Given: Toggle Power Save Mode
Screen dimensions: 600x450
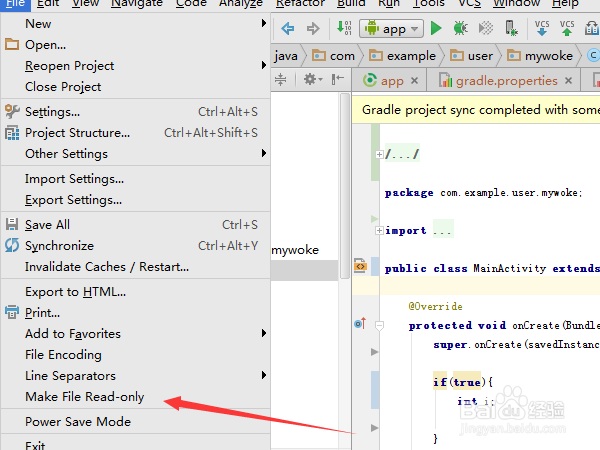Looking at the screenshot, I should pyautogui.click(x=135, y=422).
